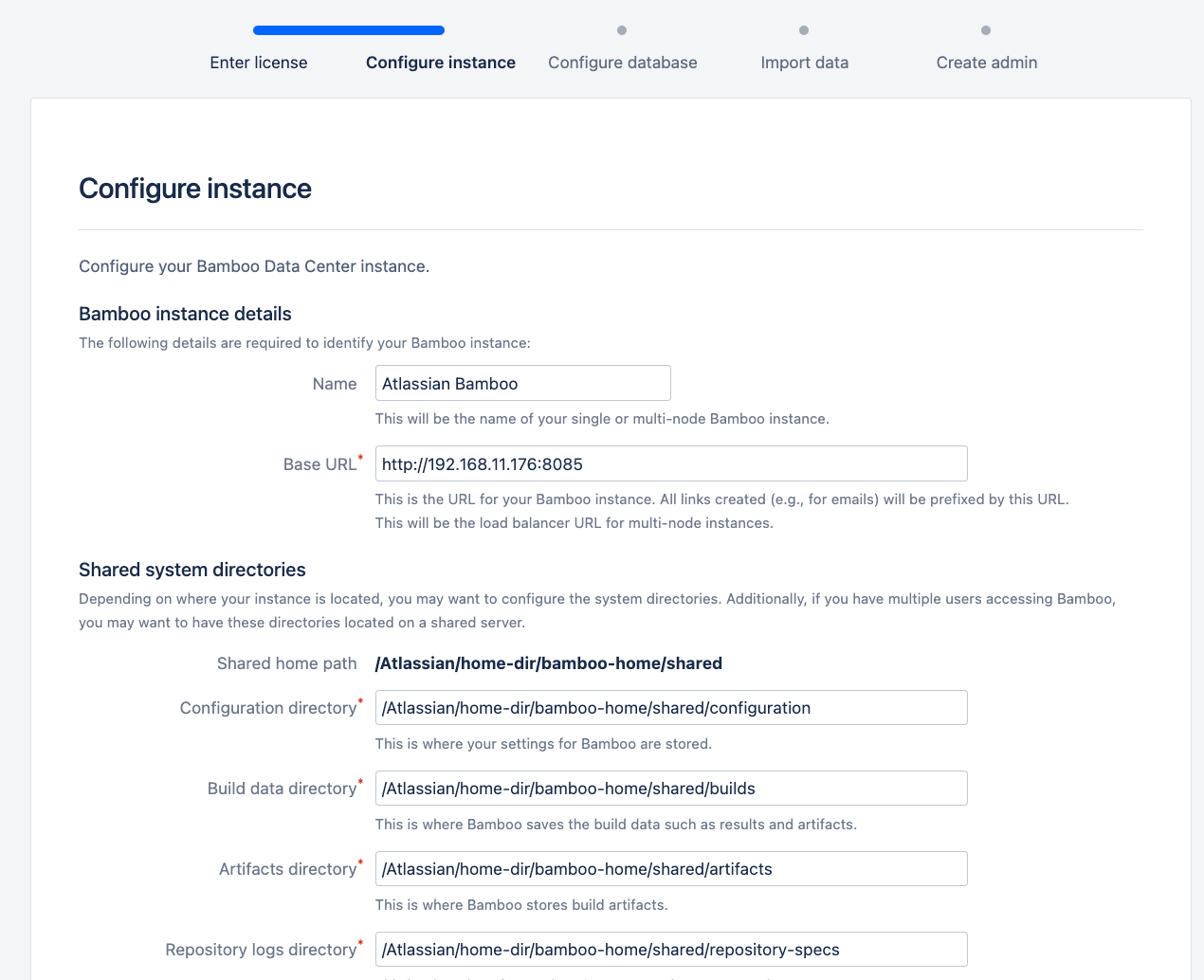Go to the Import data step
1204x980 pixels.
805,63
